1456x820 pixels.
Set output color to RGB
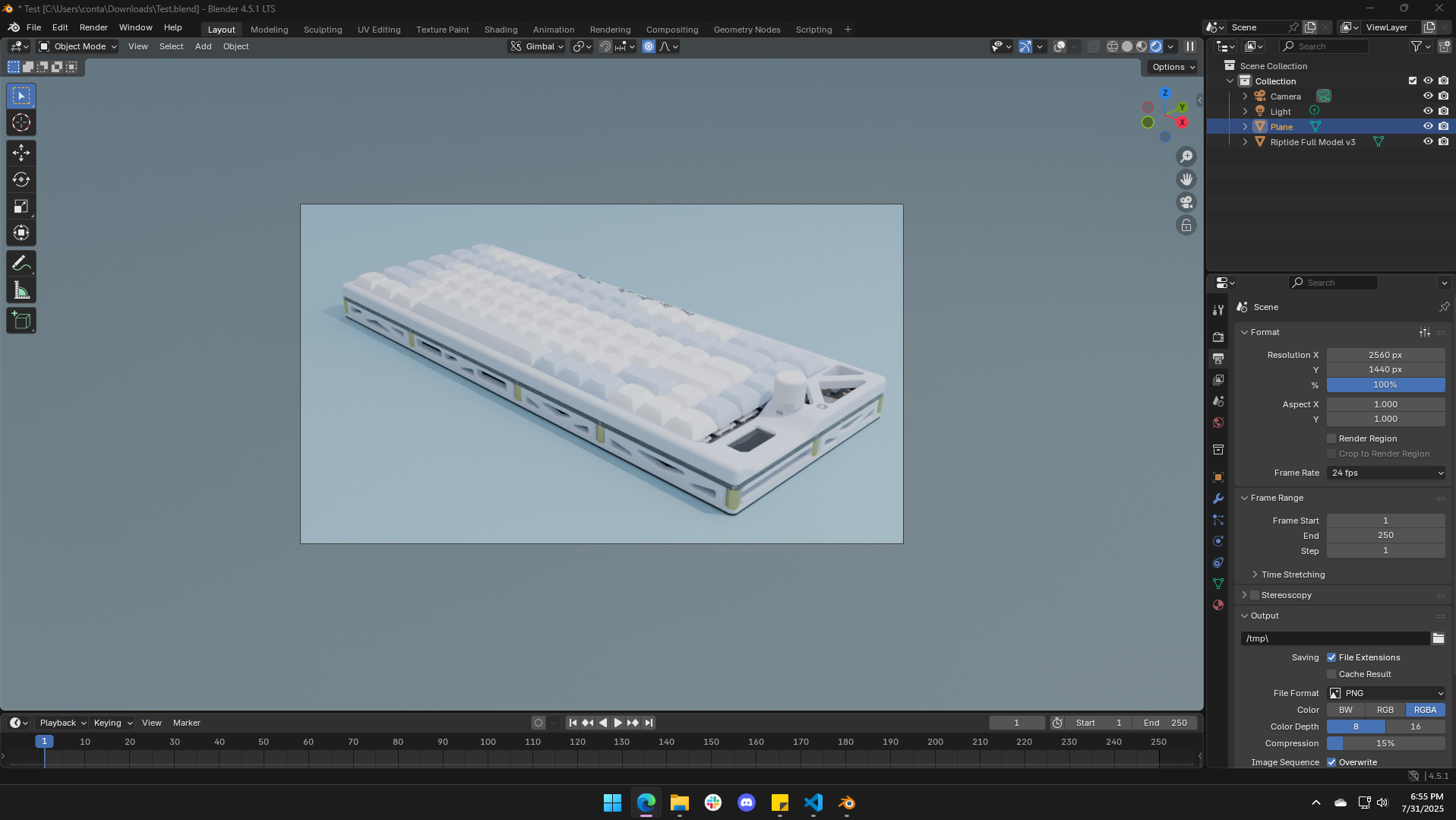point(1385,710)
